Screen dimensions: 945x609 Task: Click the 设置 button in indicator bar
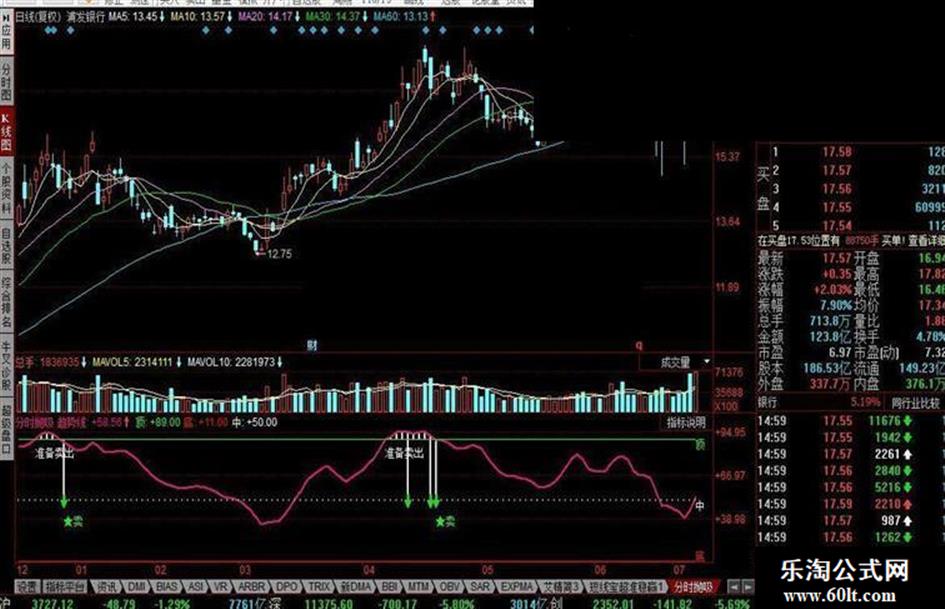coord(27,587)
